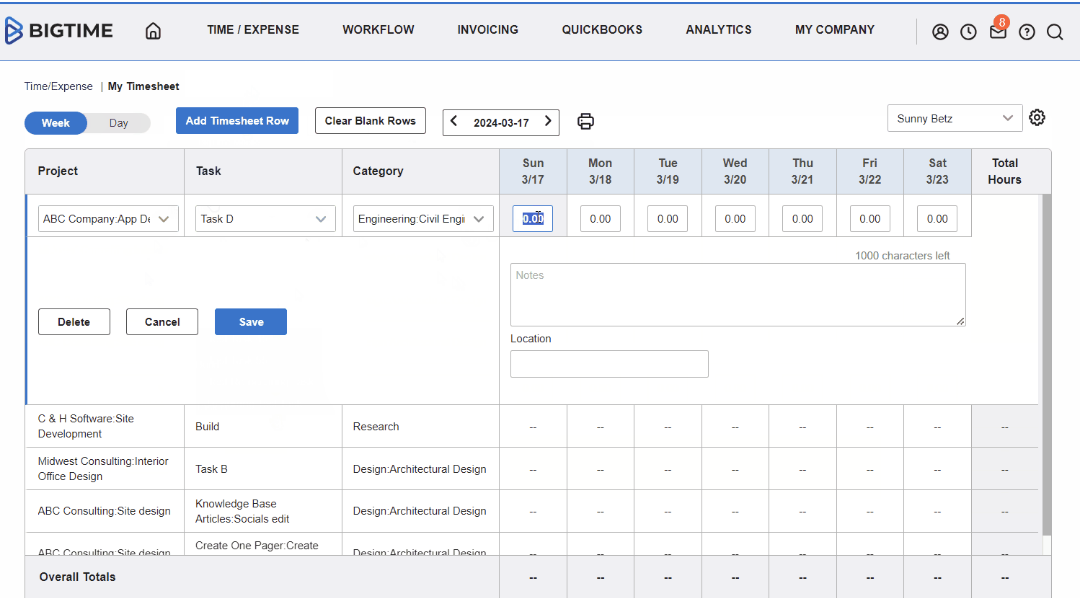Open timesheet settings gear icon
Screen dimensions: 1084x598
click(1036, 118)
